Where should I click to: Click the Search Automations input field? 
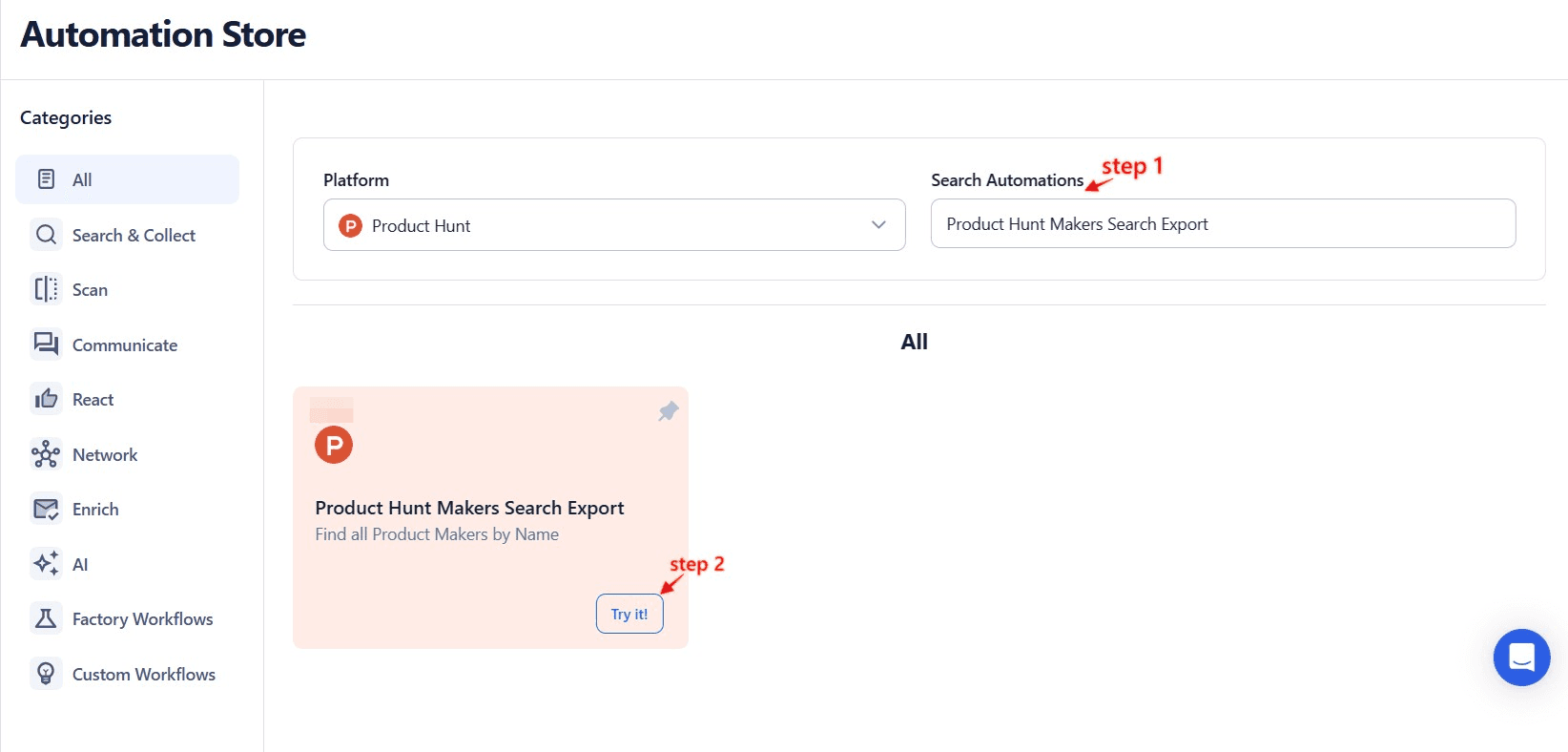pos(1222,223)
